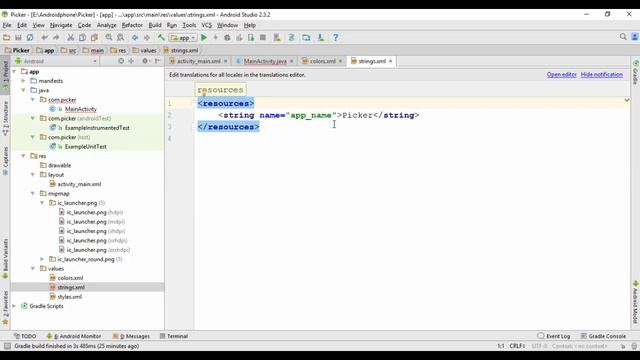Select colors.xml in values folder
Screen dimensions: 640x360
pyautogui.click(x=70, y=278)
